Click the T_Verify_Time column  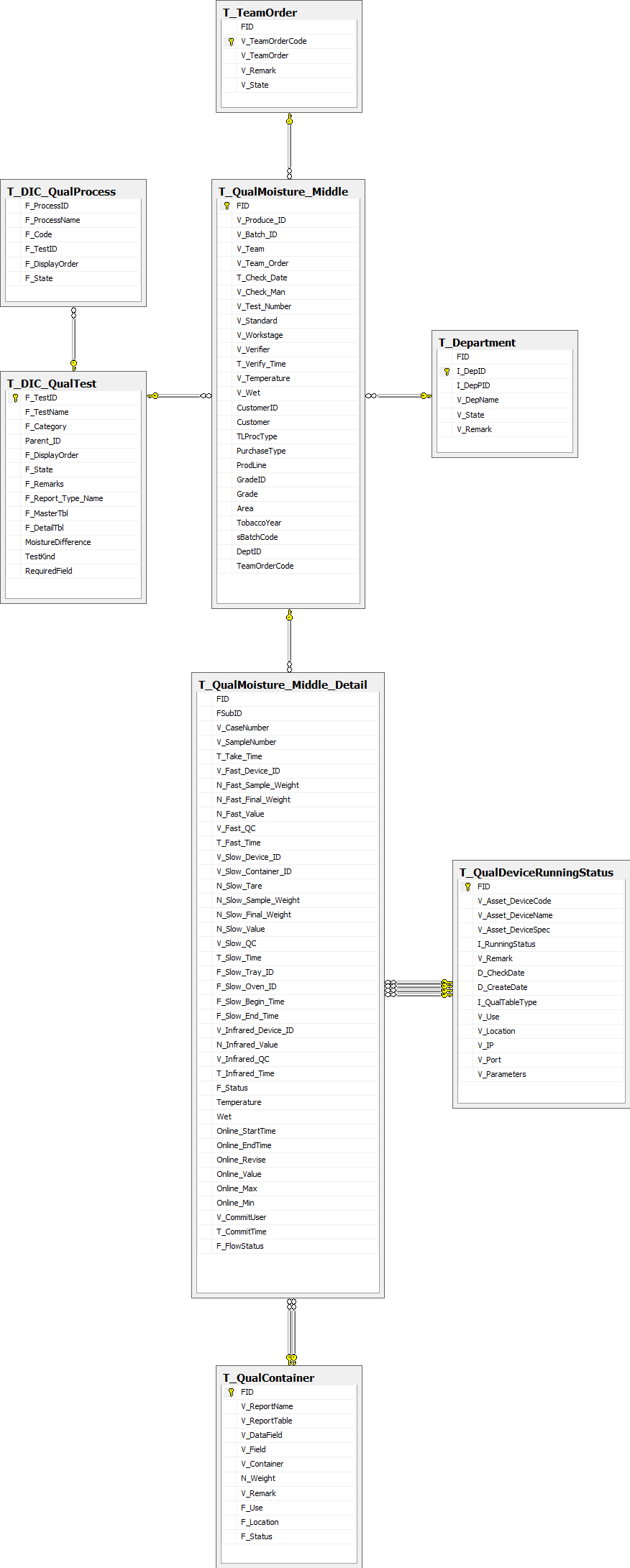(x=288, y=364)
